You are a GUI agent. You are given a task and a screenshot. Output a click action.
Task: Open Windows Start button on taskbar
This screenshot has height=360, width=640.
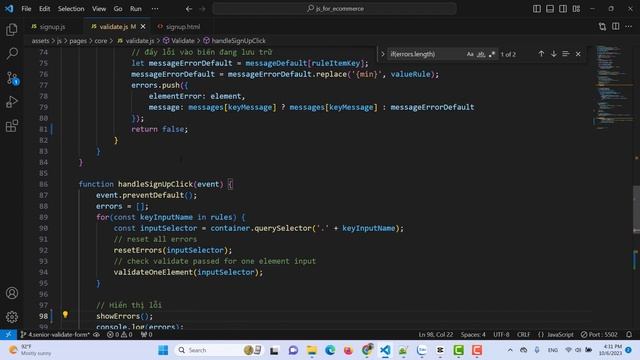pos(163,350)
